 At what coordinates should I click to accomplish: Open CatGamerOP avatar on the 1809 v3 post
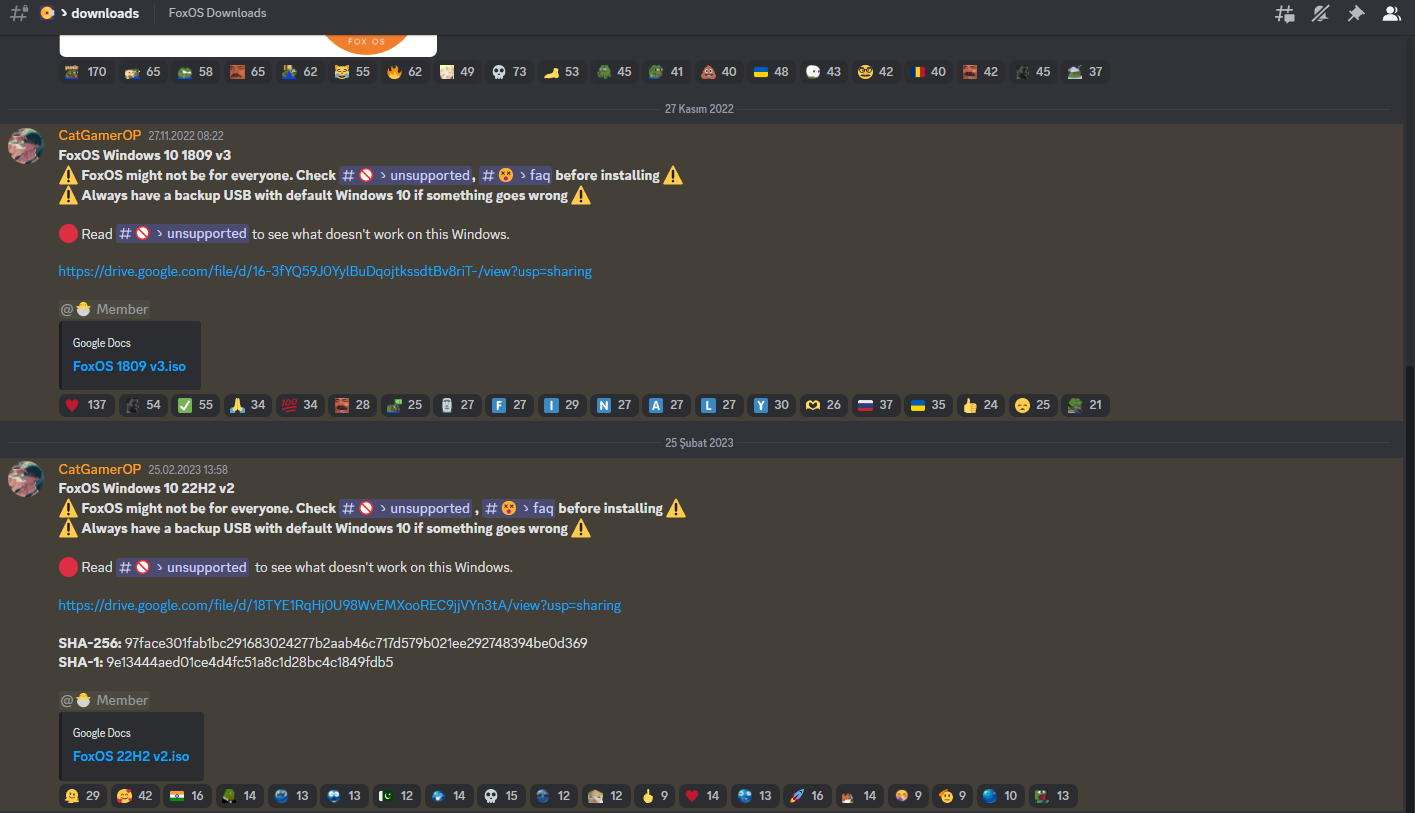pos(26,146)
